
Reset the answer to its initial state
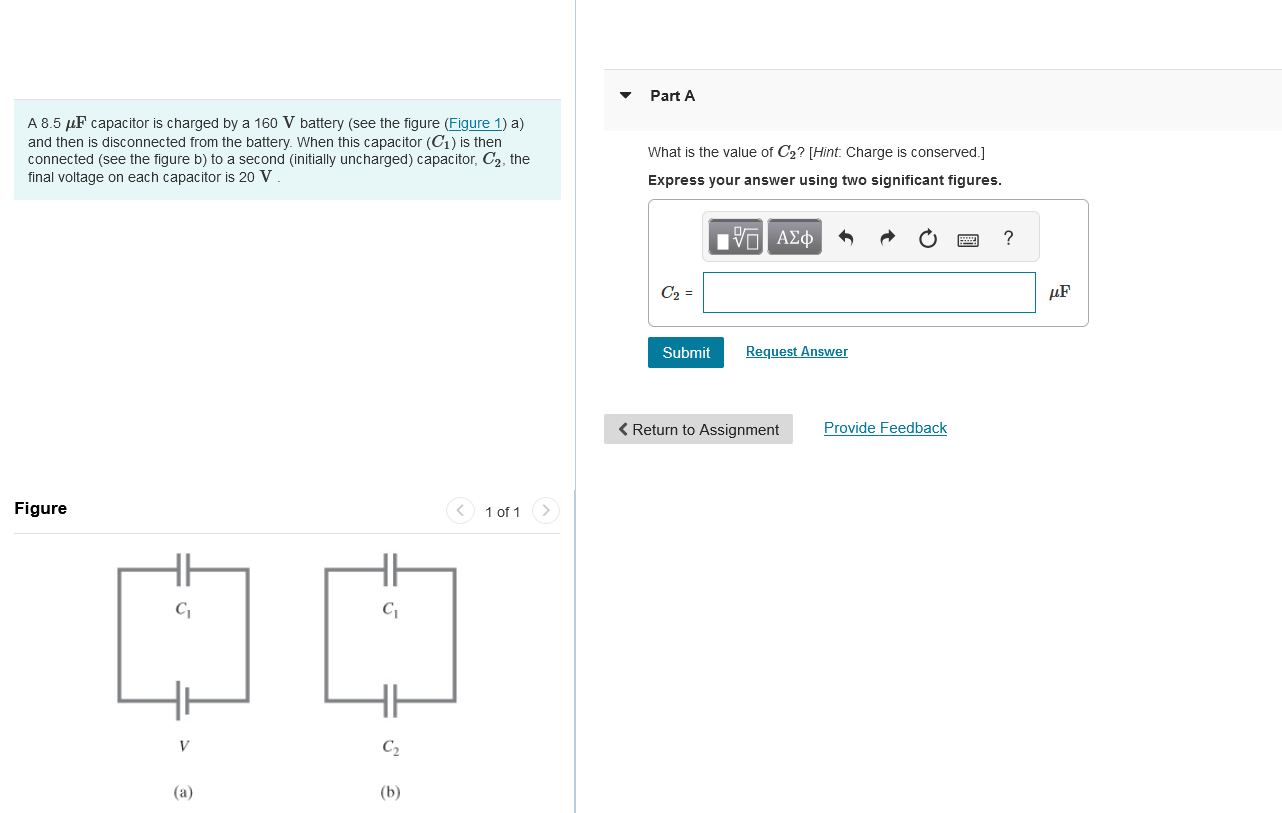pos(927,237)
